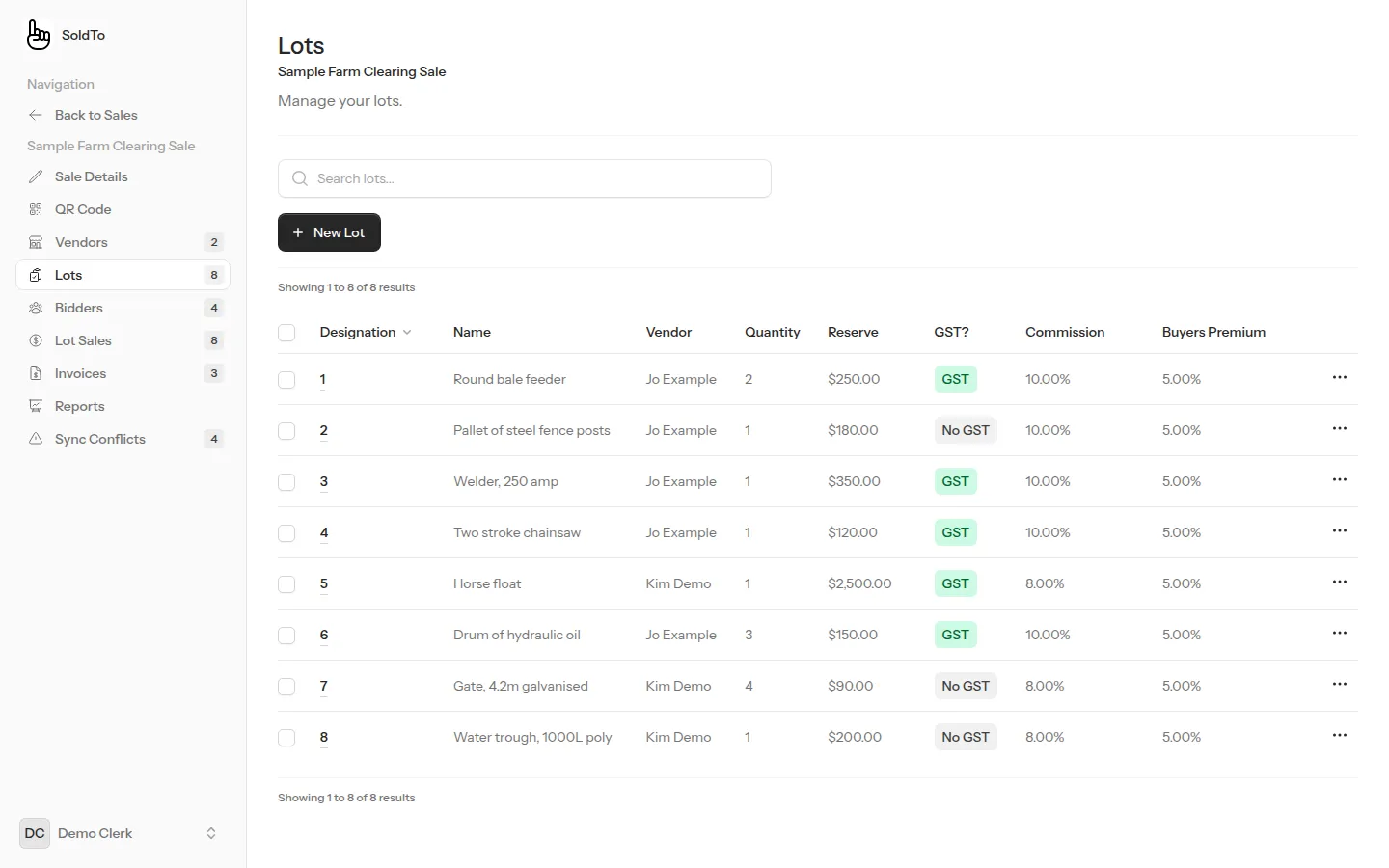The width and height of the screenshot is (1389, 868).
Task: Open the Vendors section in sidebar
Action: [x=123, y=242]
